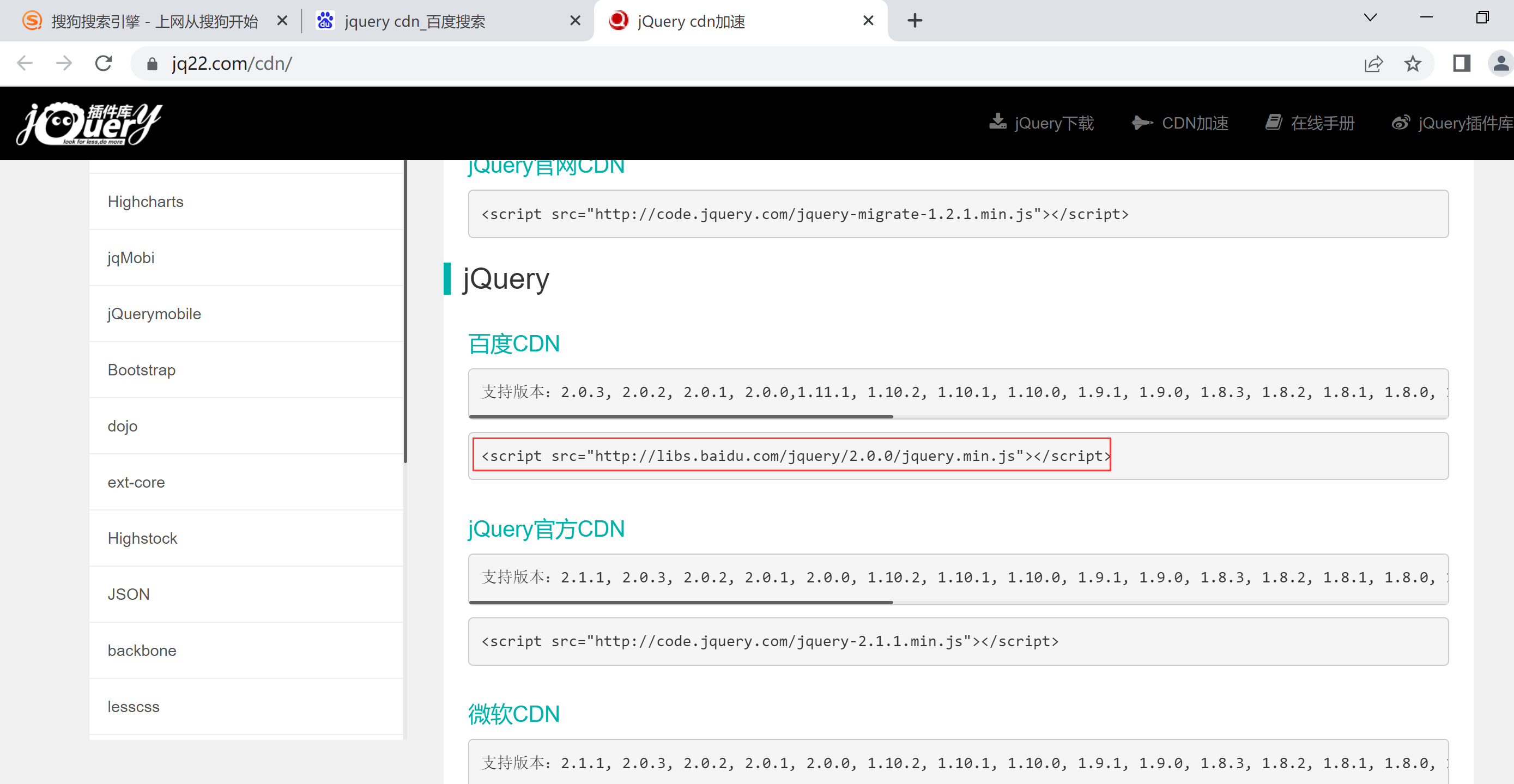Click the CDN加速 arrow icon
This screenshot has height=784, width=1514.
click(1142, 122)
